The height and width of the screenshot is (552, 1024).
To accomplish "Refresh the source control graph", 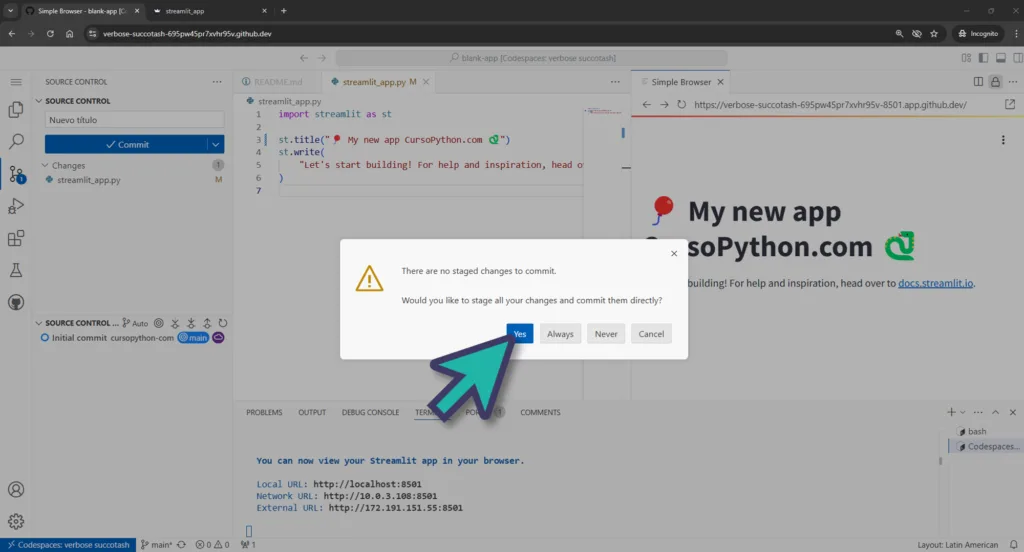I will coord(223,323).
